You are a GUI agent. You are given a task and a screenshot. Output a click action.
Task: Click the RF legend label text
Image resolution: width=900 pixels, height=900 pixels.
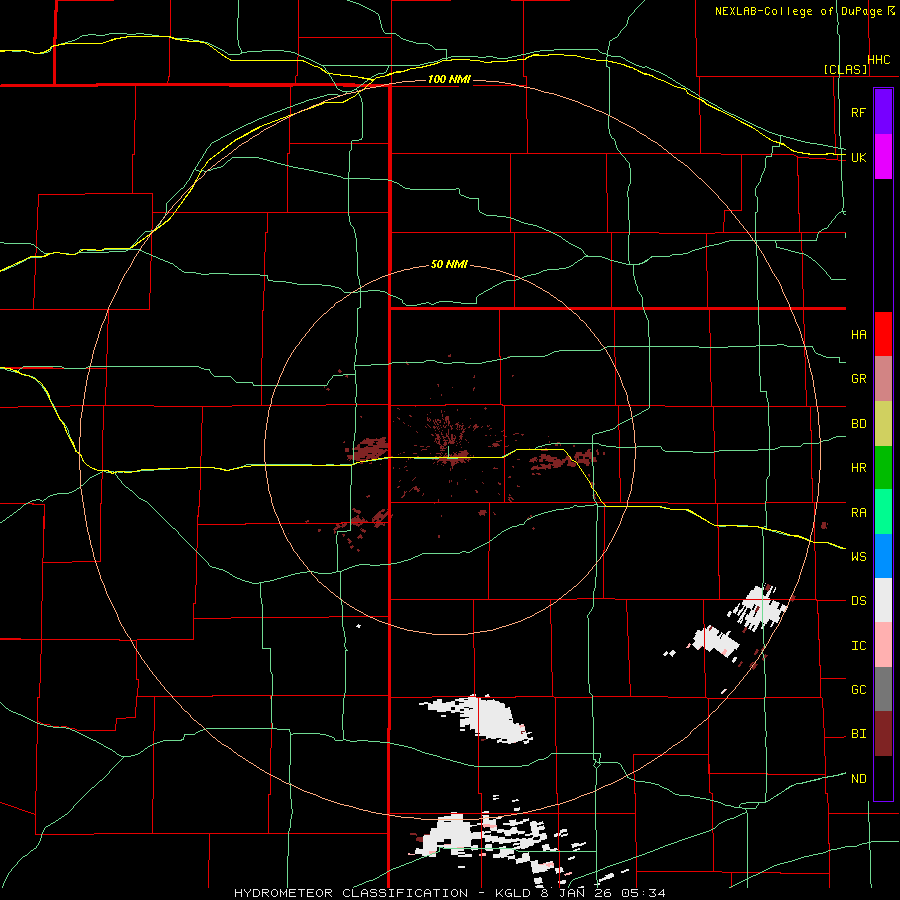pos(858,112)
